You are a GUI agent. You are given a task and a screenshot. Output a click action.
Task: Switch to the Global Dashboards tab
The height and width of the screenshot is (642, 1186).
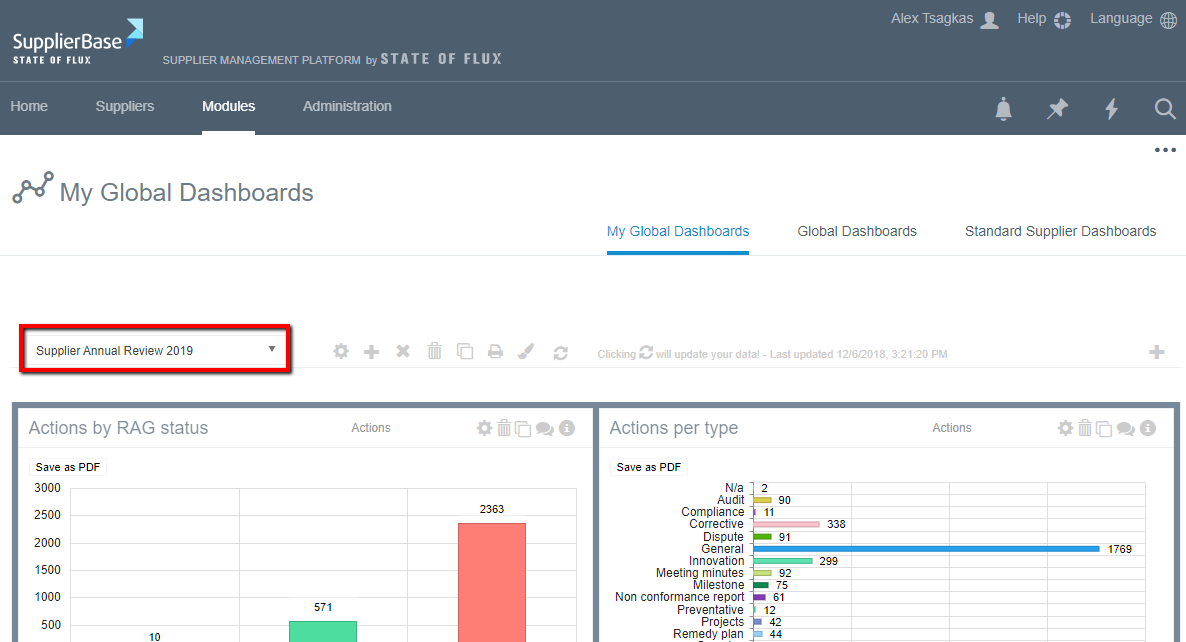[x=857, y=231]
